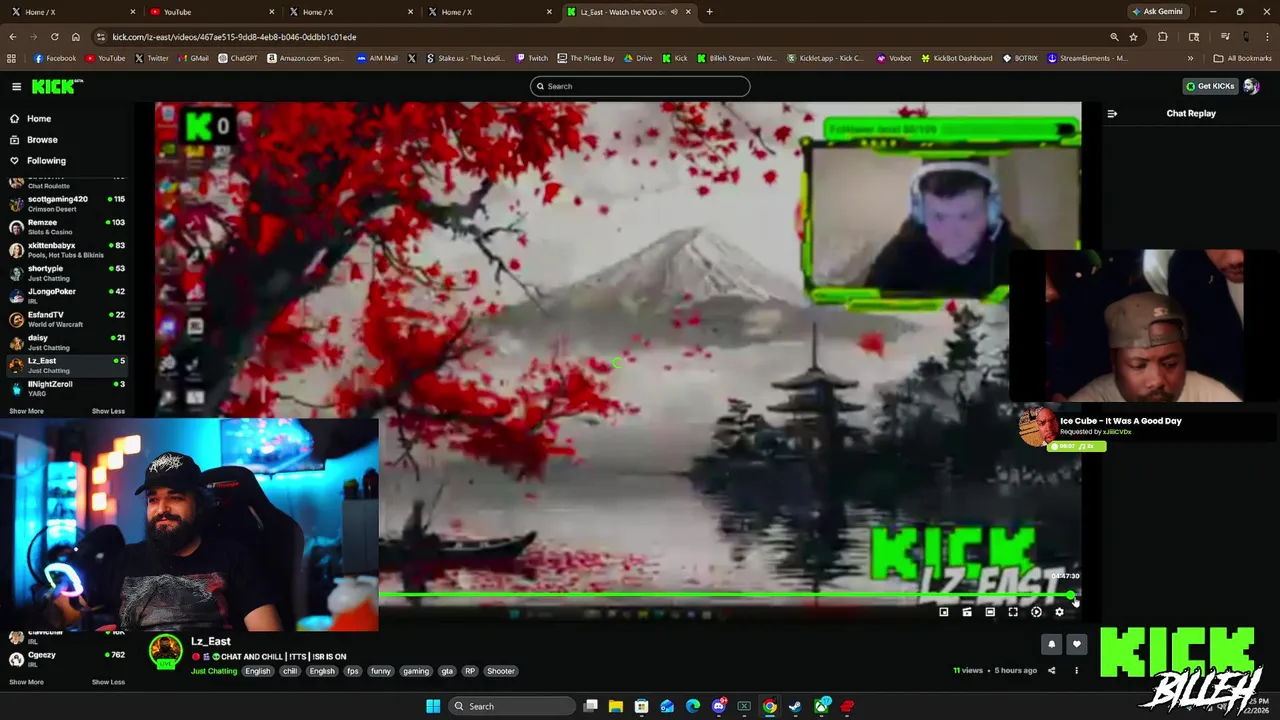Image resolution: width=1280 pixels, height=720 pixels.
Task: Switch the player to theater mode
Action: tap(990, 612)
